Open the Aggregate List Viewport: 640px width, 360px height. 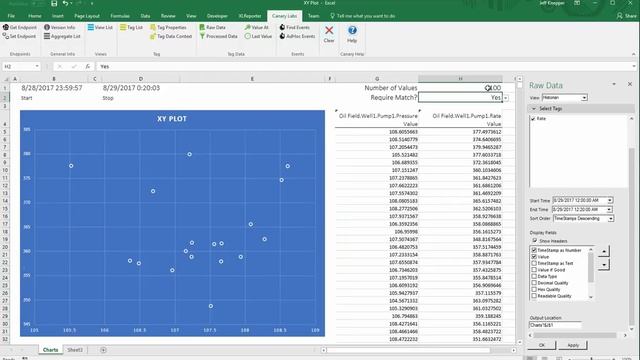coord(62,36)
